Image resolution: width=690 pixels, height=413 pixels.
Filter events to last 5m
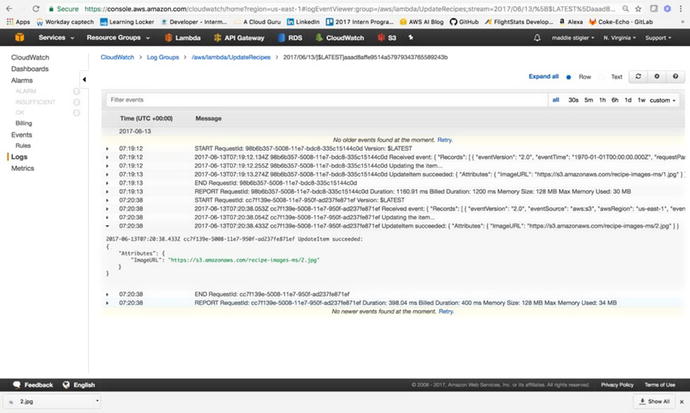coord(589,100)
